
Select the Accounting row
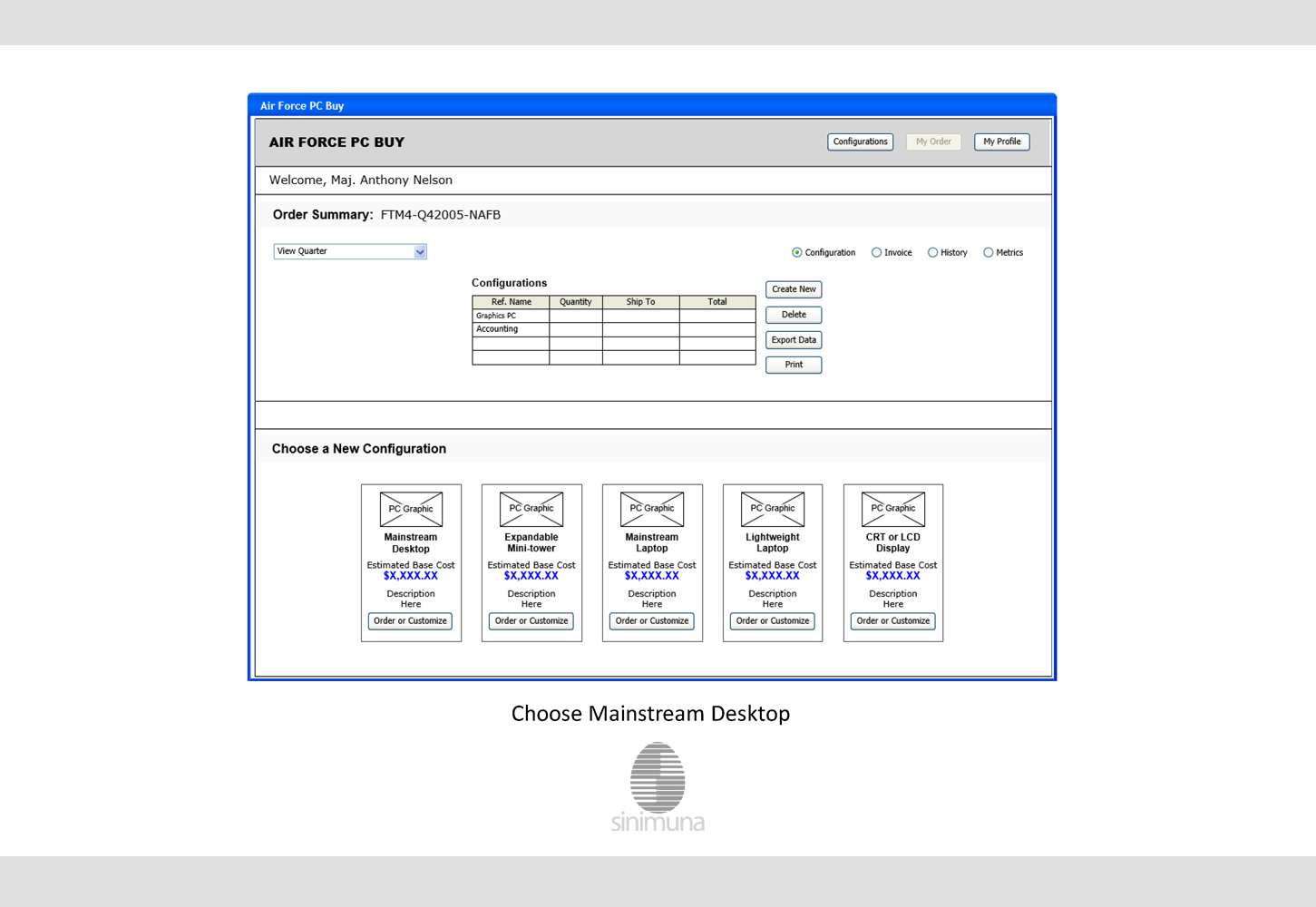pos(614,329)
